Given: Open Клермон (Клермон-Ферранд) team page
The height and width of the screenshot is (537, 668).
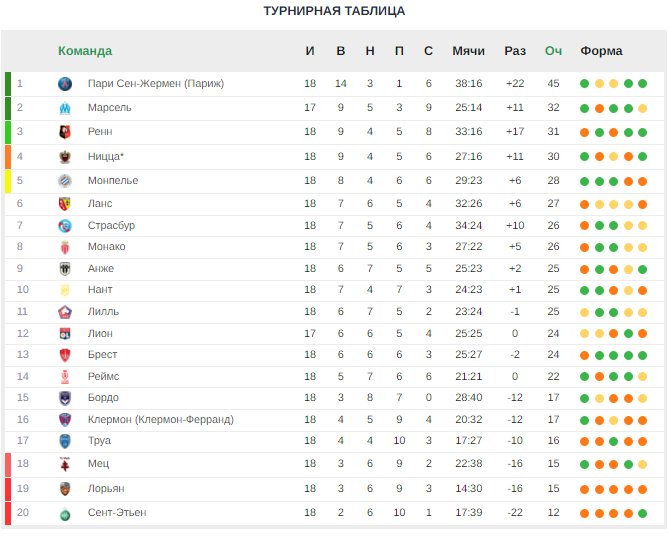Looking at the screenshot, I should tap(161, 419).
